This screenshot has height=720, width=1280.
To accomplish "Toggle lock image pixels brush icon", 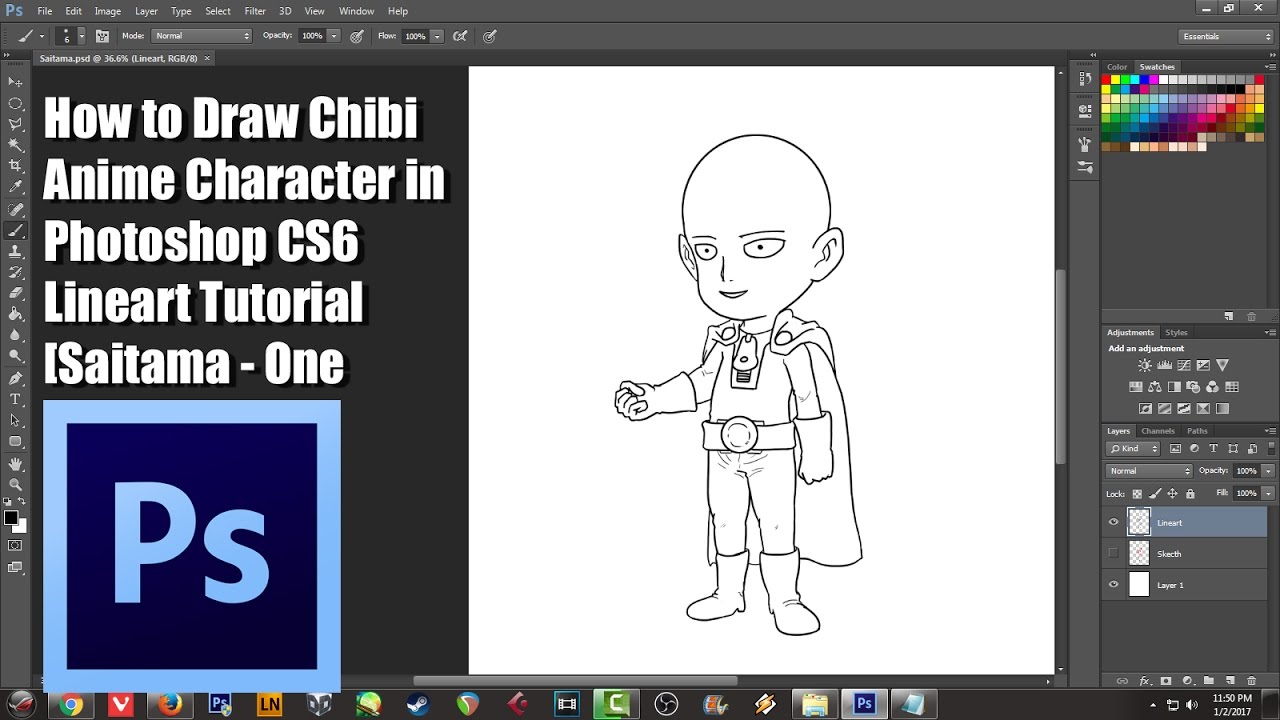I will [x=1155, y=494].
